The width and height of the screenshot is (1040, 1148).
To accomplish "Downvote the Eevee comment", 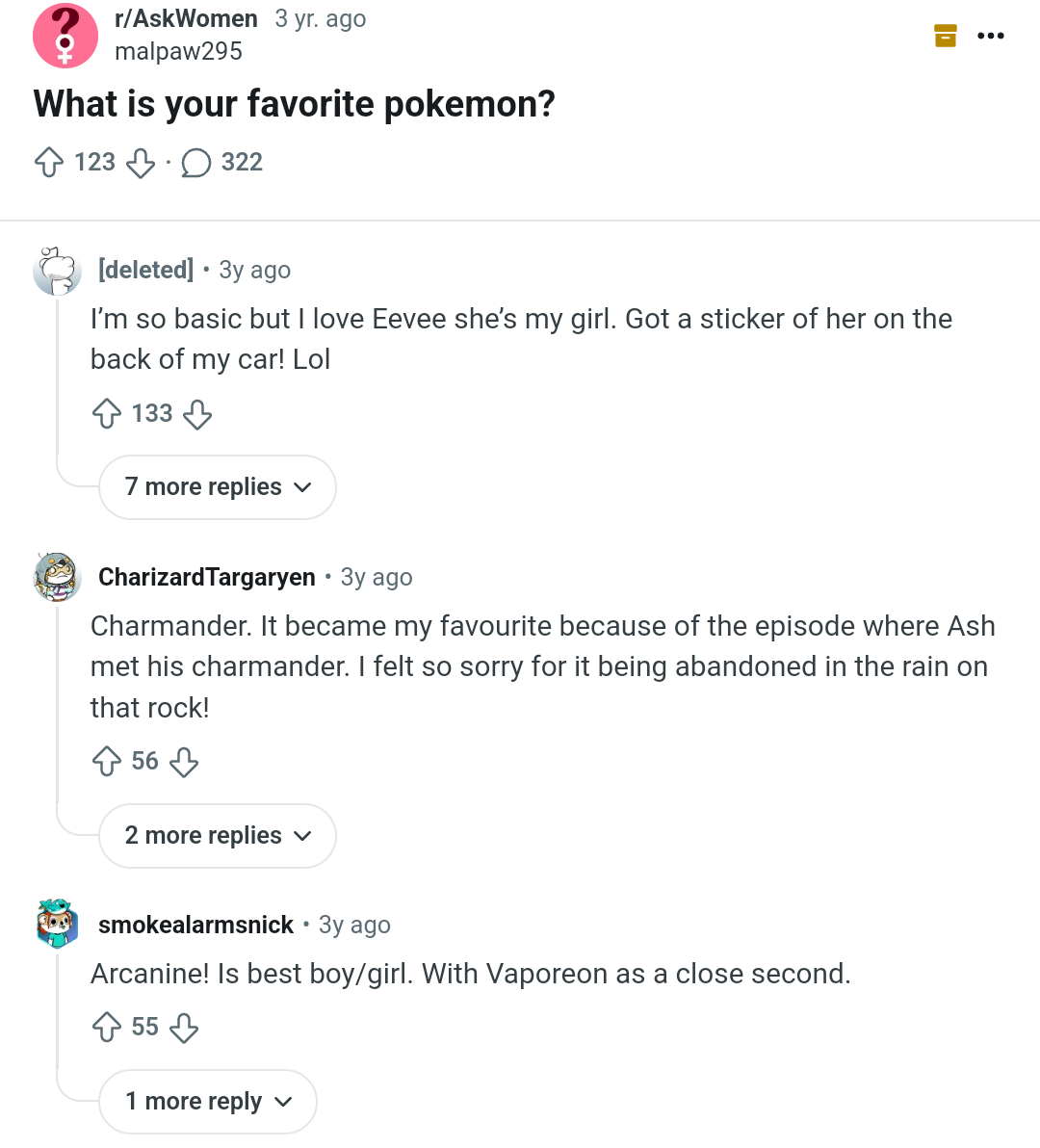I will [x=197, y=414].
